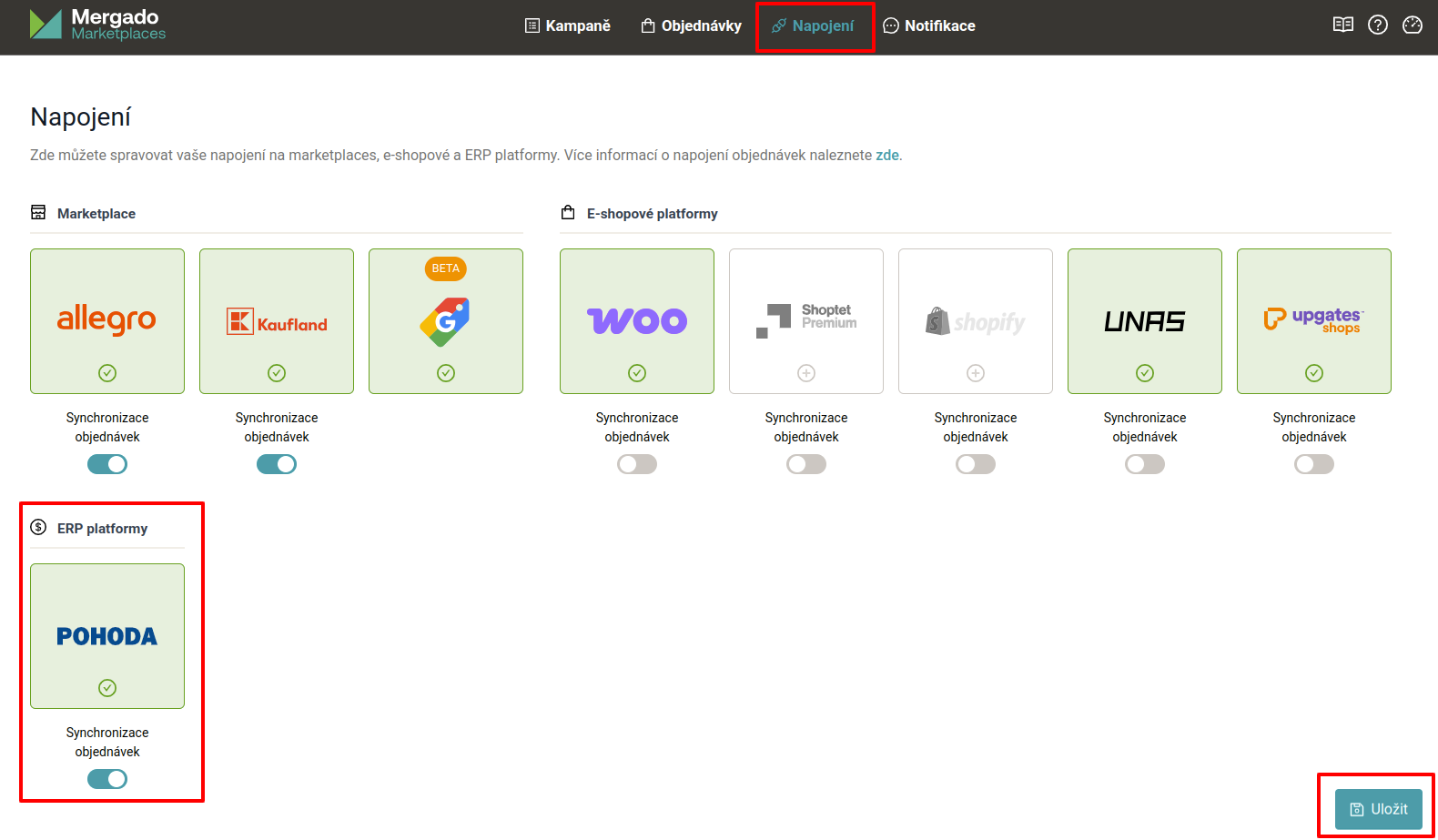Image resolution: width=1438 pixels, height=840 pixels.
Task: Click the connected checkmark on UNAS card
Action: pyautogui.click(x=1145, y=373)
